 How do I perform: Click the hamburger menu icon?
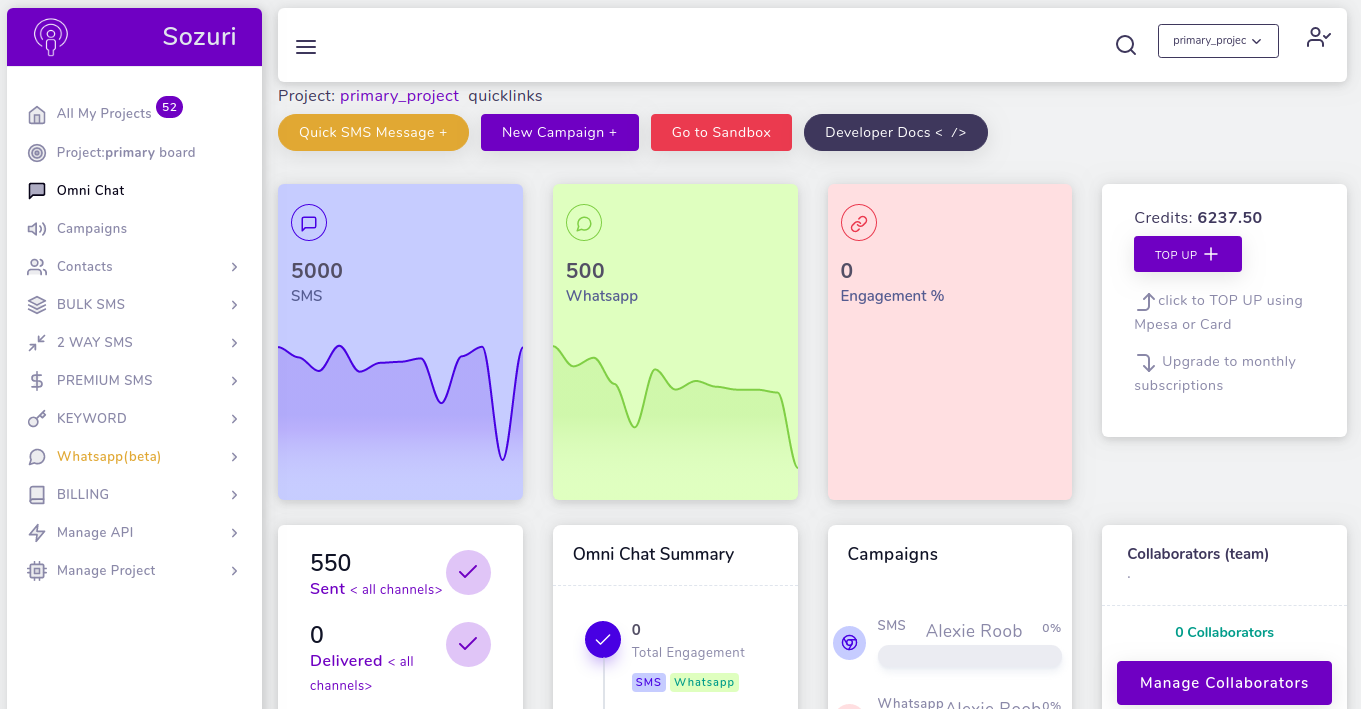pyautogui.click(x=306, y=47)
